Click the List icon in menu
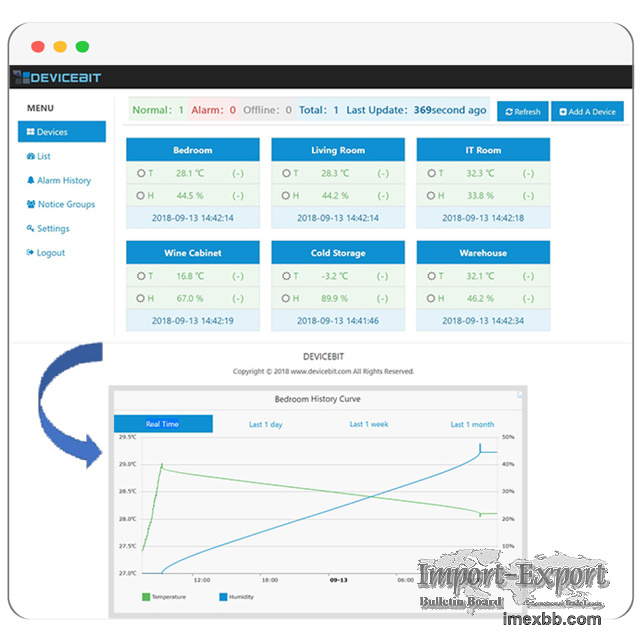 tap(30, 156)
